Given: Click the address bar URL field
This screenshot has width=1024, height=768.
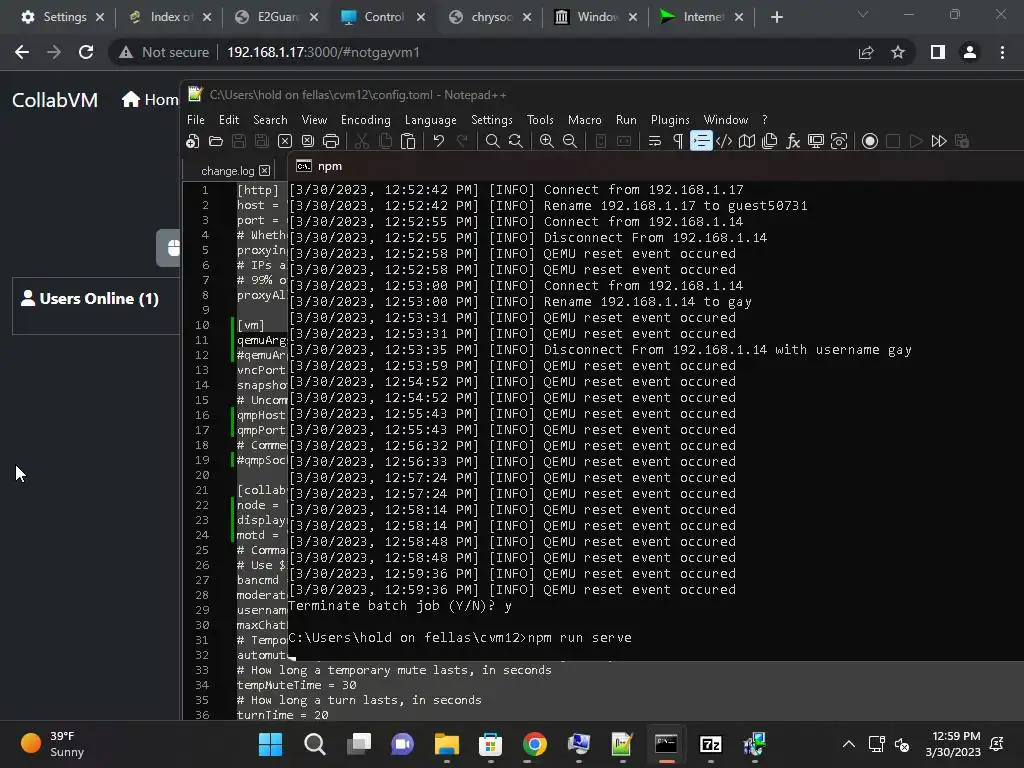Looking at the screenshot, I should [x=323, y=52].
